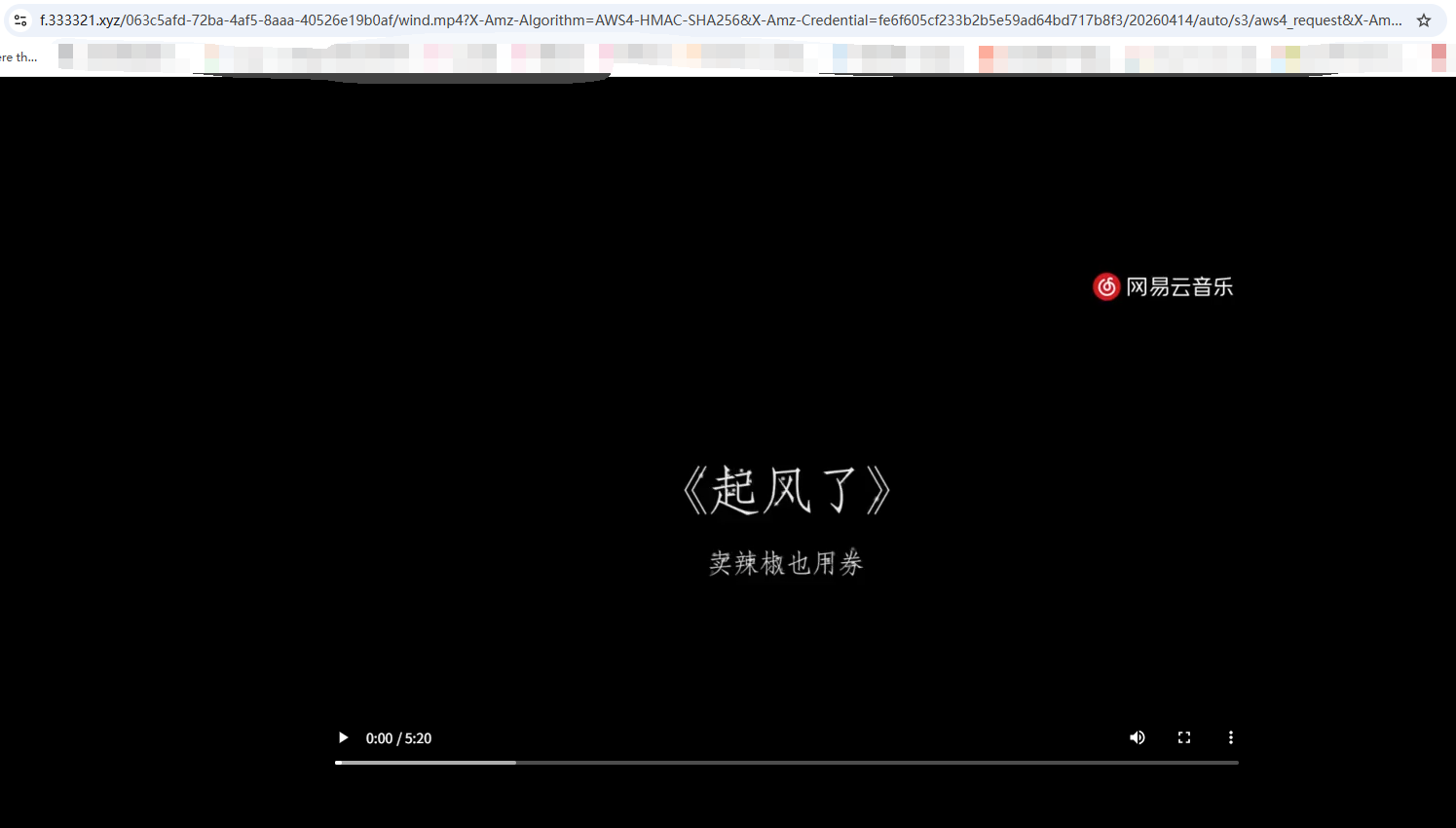
Task: Jump to the end of the seek bar
Action: tap(1236, 762)
